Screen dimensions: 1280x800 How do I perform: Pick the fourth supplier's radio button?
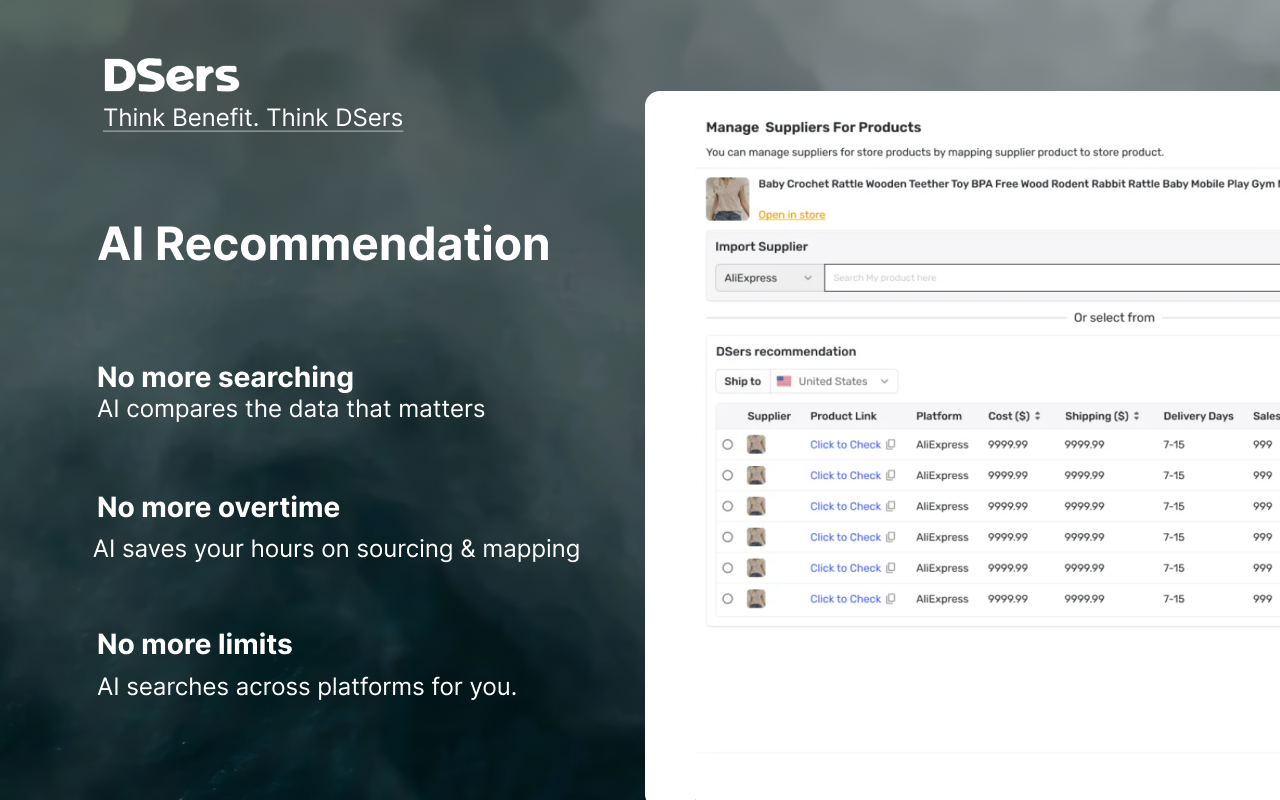point(727,538)
